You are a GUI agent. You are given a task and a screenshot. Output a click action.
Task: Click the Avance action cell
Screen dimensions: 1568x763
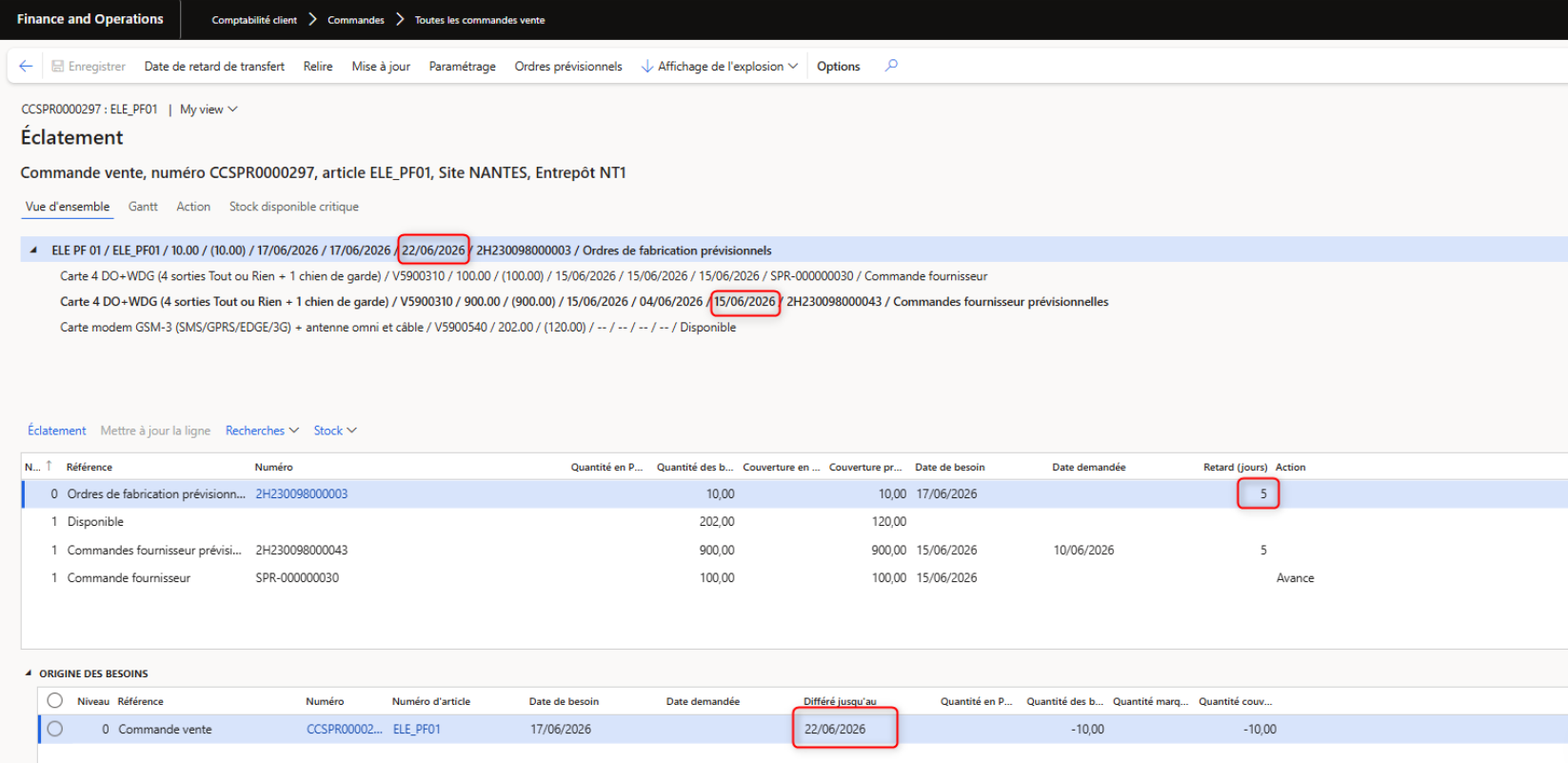[x=1295, y=578]
